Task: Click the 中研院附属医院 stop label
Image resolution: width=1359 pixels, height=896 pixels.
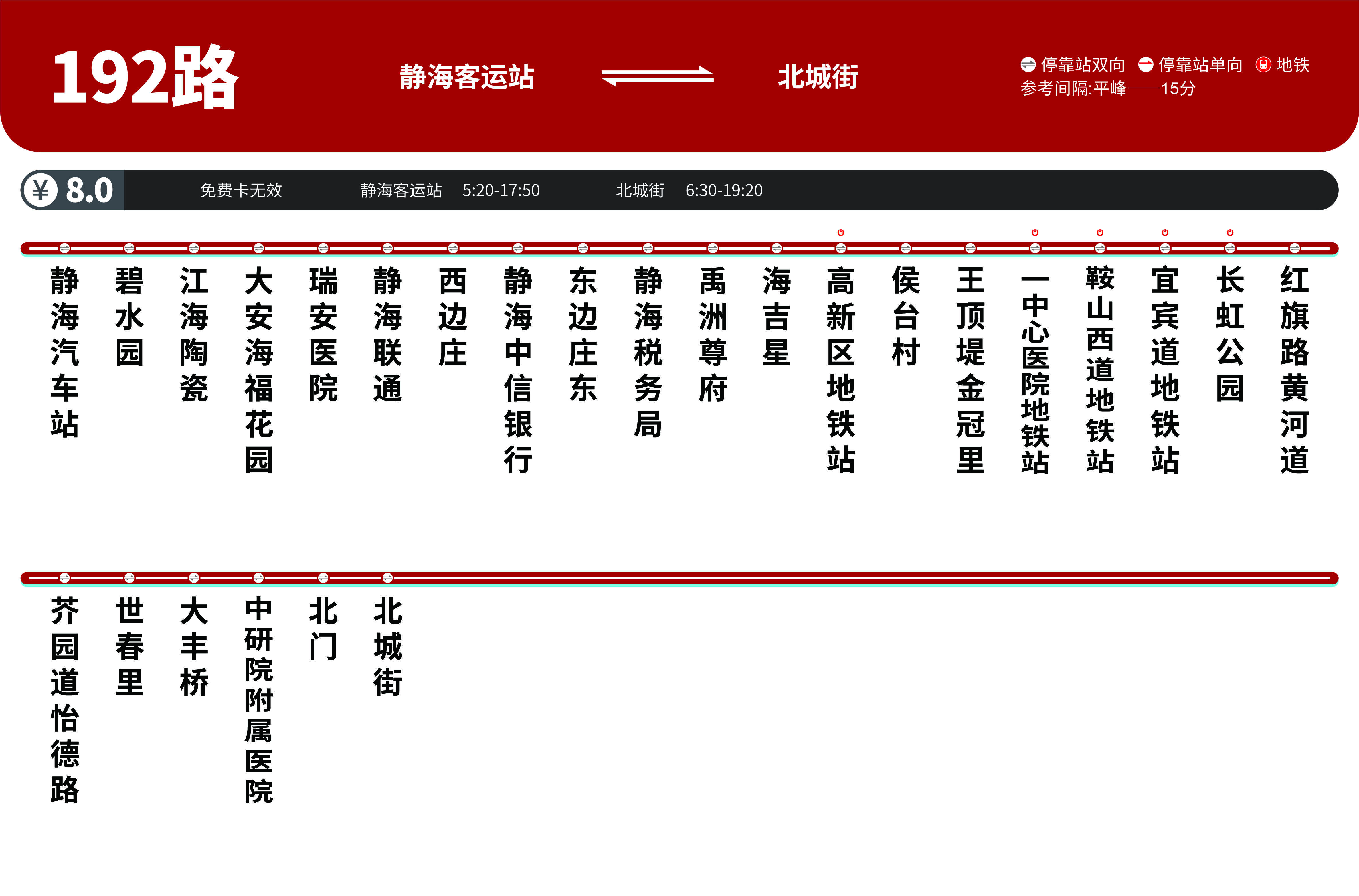Action: point(259,700)
